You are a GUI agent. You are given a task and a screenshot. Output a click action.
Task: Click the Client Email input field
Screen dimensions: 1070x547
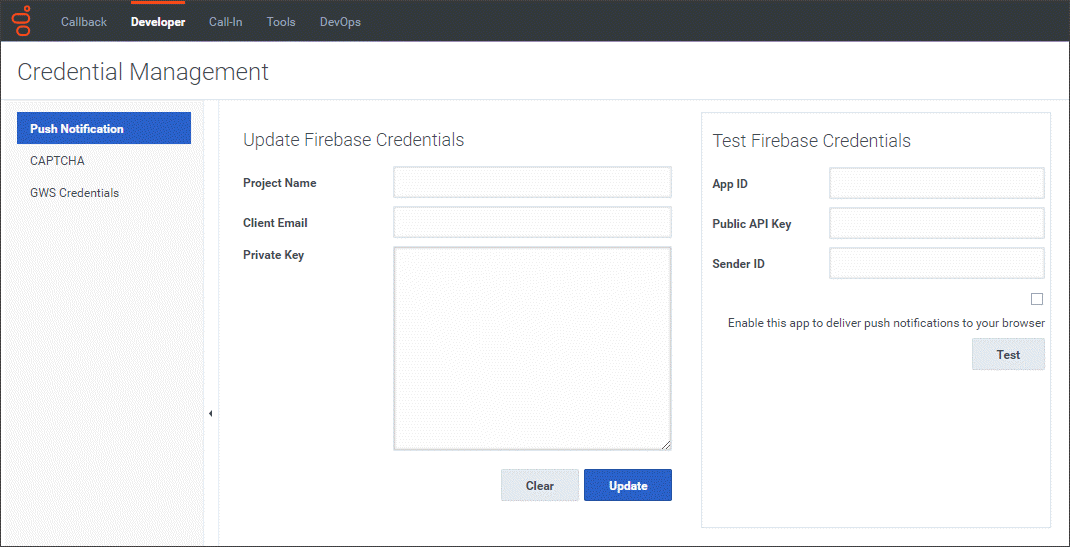point(532,223)
